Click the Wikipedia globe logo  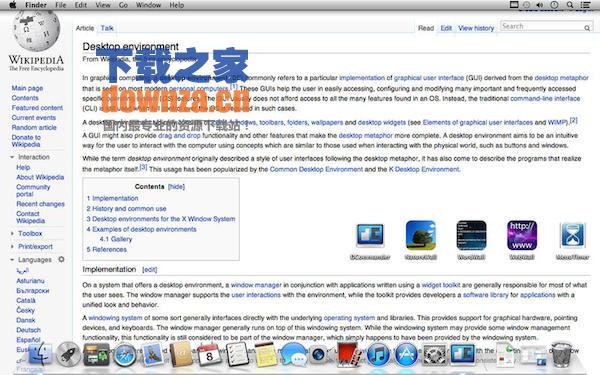pyautogui.click(x=36, y=31)
